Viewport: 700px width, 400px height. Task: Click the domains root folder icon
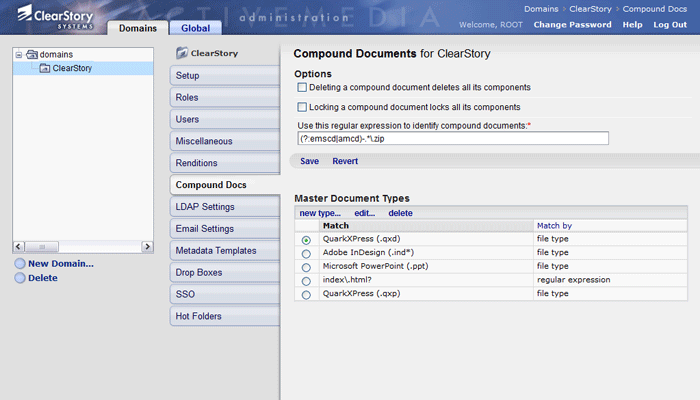coord(32,54)
